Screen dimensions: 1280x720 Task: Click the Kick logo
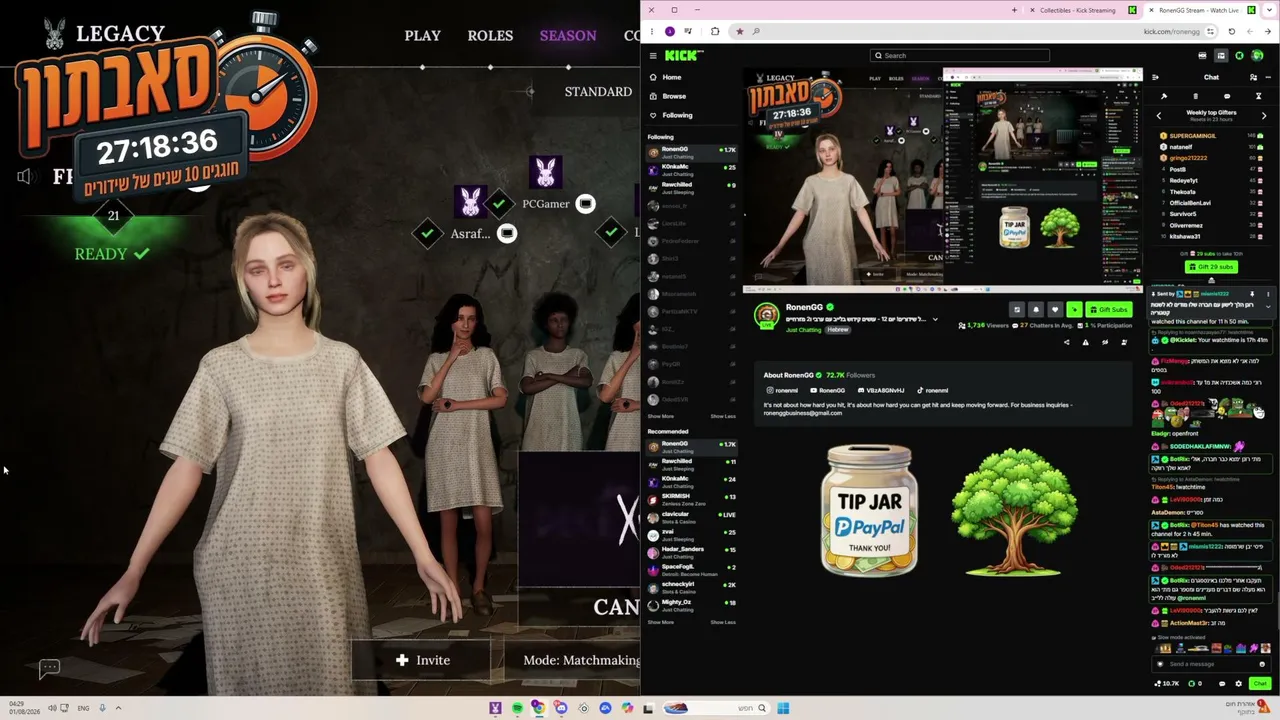[x=684, y=56]
